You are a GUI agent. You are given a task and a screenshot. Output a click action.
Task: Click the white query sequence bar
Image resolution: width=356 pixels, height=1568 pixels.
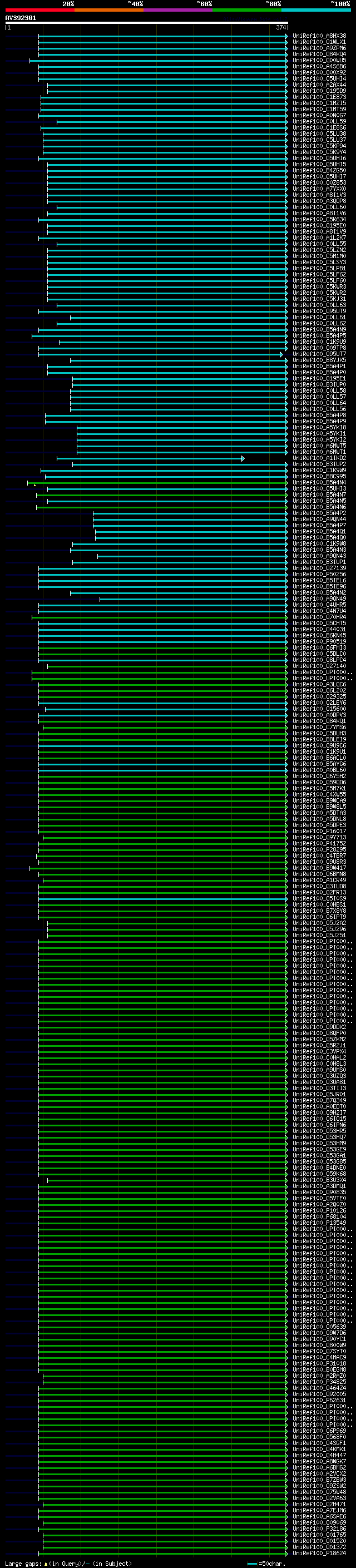point(147,22)
